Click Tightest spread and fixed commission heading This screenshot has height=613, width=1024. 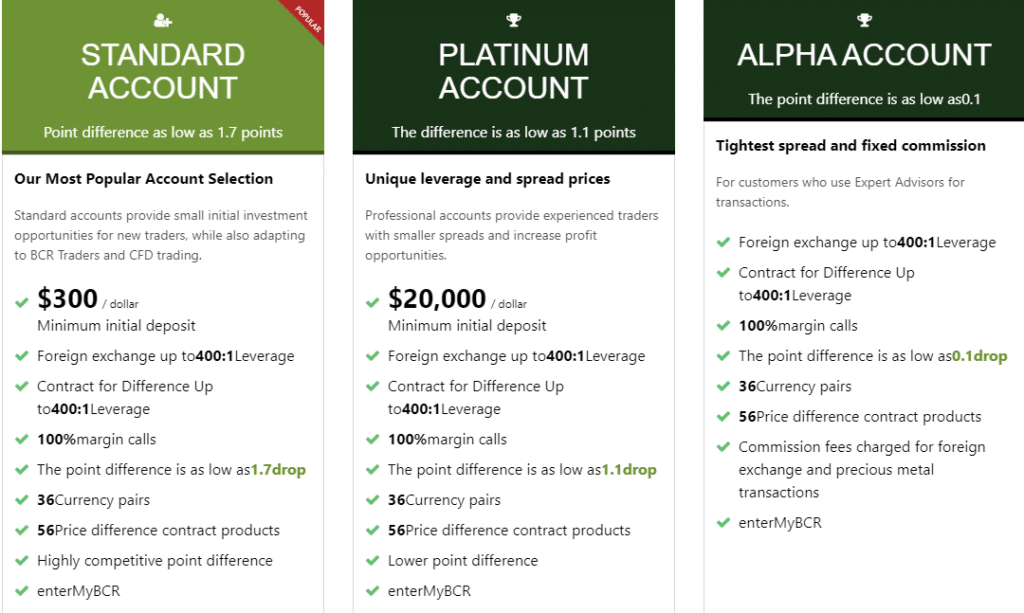[x=850, y=146]
